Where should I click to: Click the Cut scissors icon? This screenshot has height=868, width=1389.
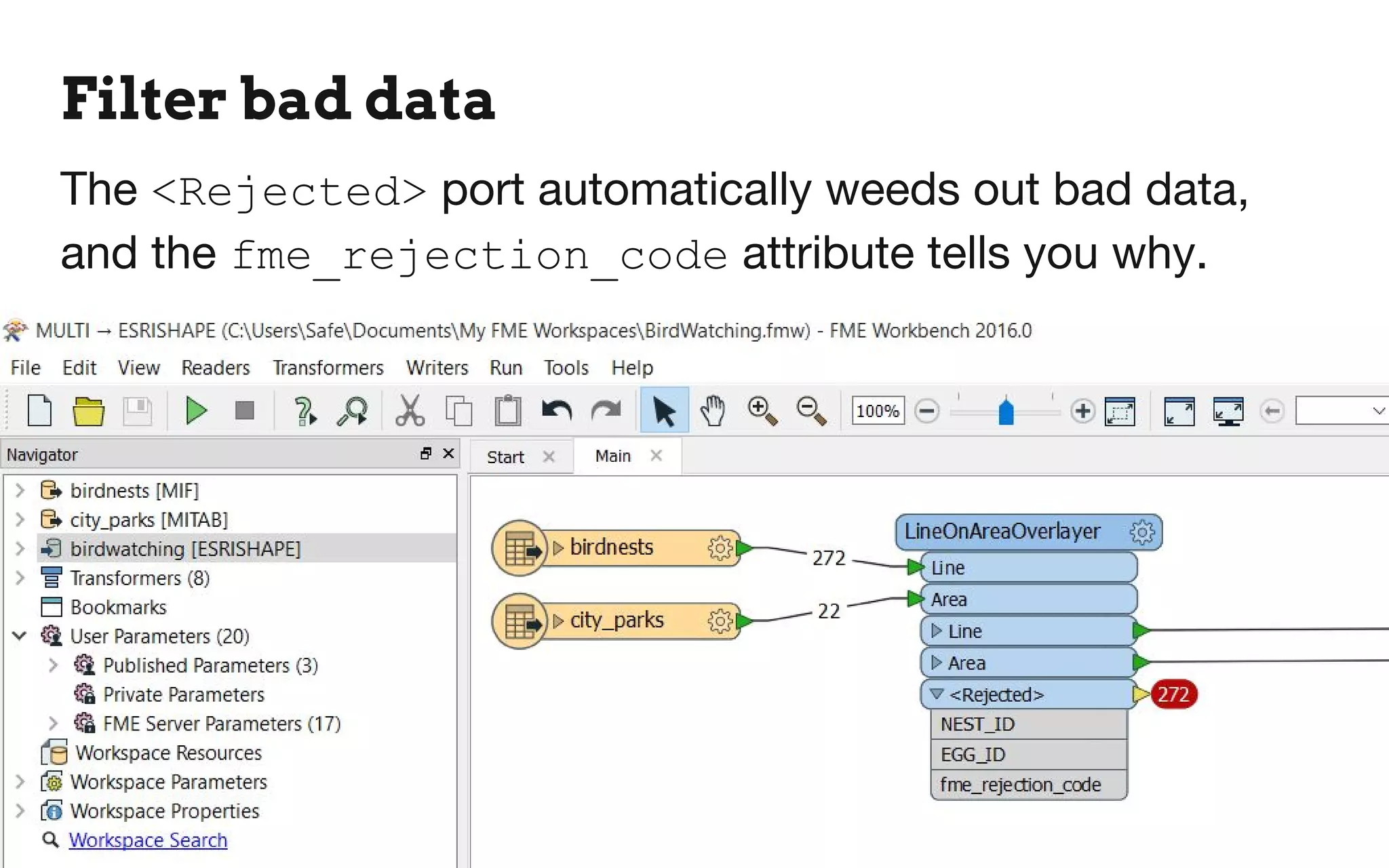point(410,411)
